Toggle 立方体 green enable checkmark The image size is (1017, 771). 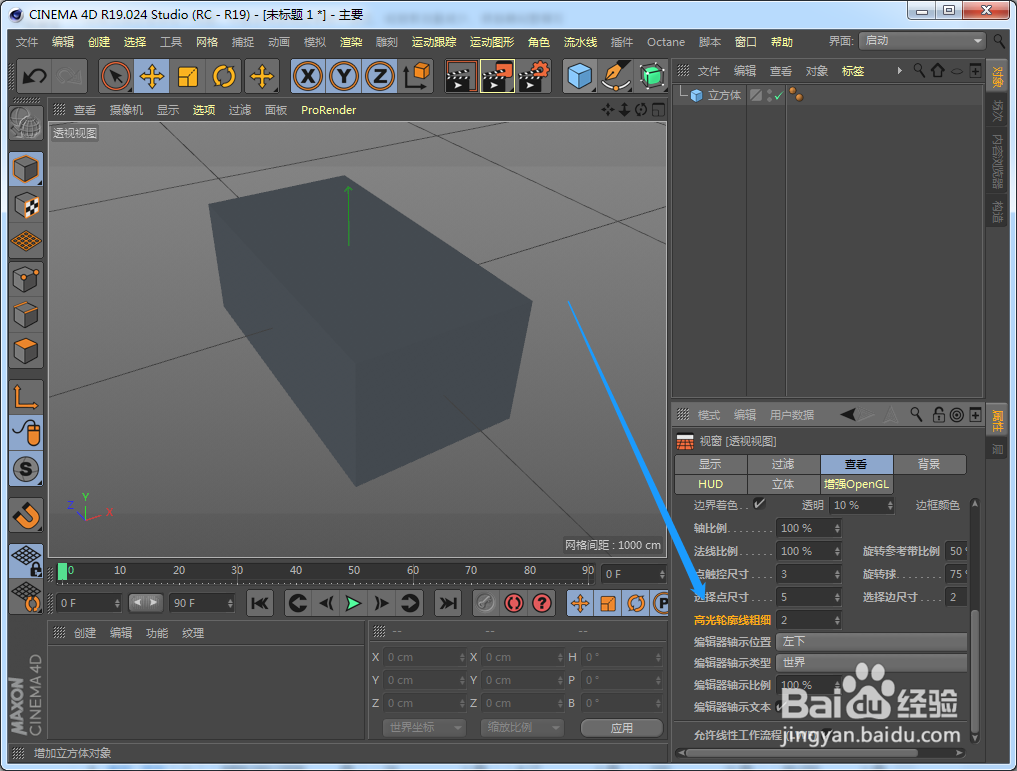778,95
